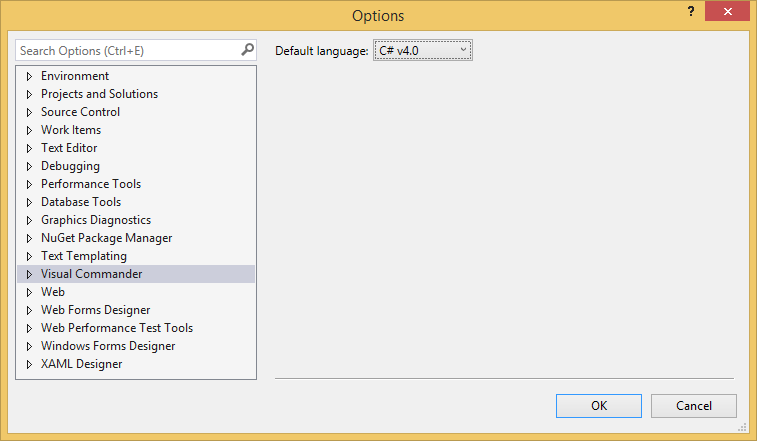Click the Help question mark icon
Viewport: 757px width, 441px height.
pos(690,11)
